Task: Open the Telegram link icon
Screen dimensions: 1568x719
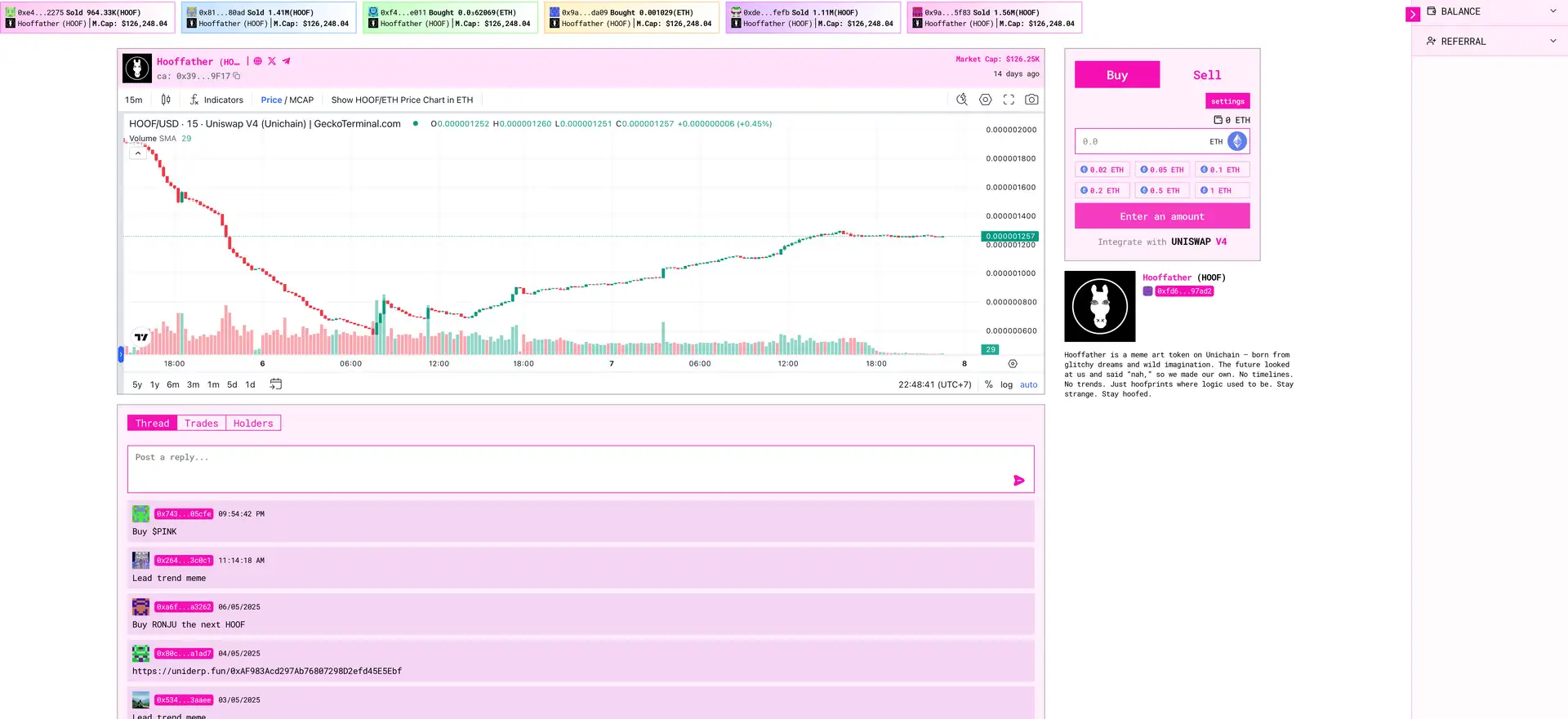Action: pos(286,61)
